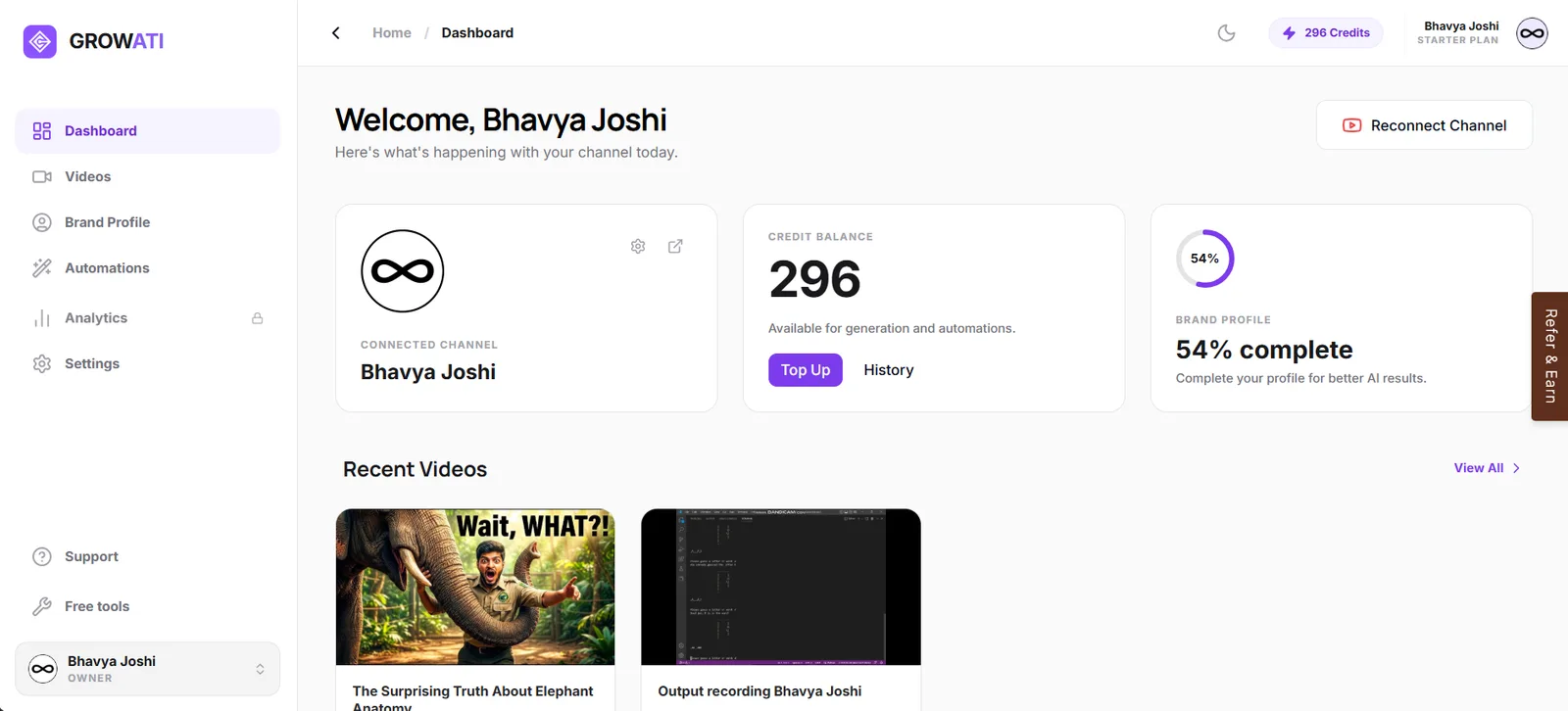Viewport: 1568px width, 711px height.
Task: Open the Videos sidebar item
Action: coord(147,176)
